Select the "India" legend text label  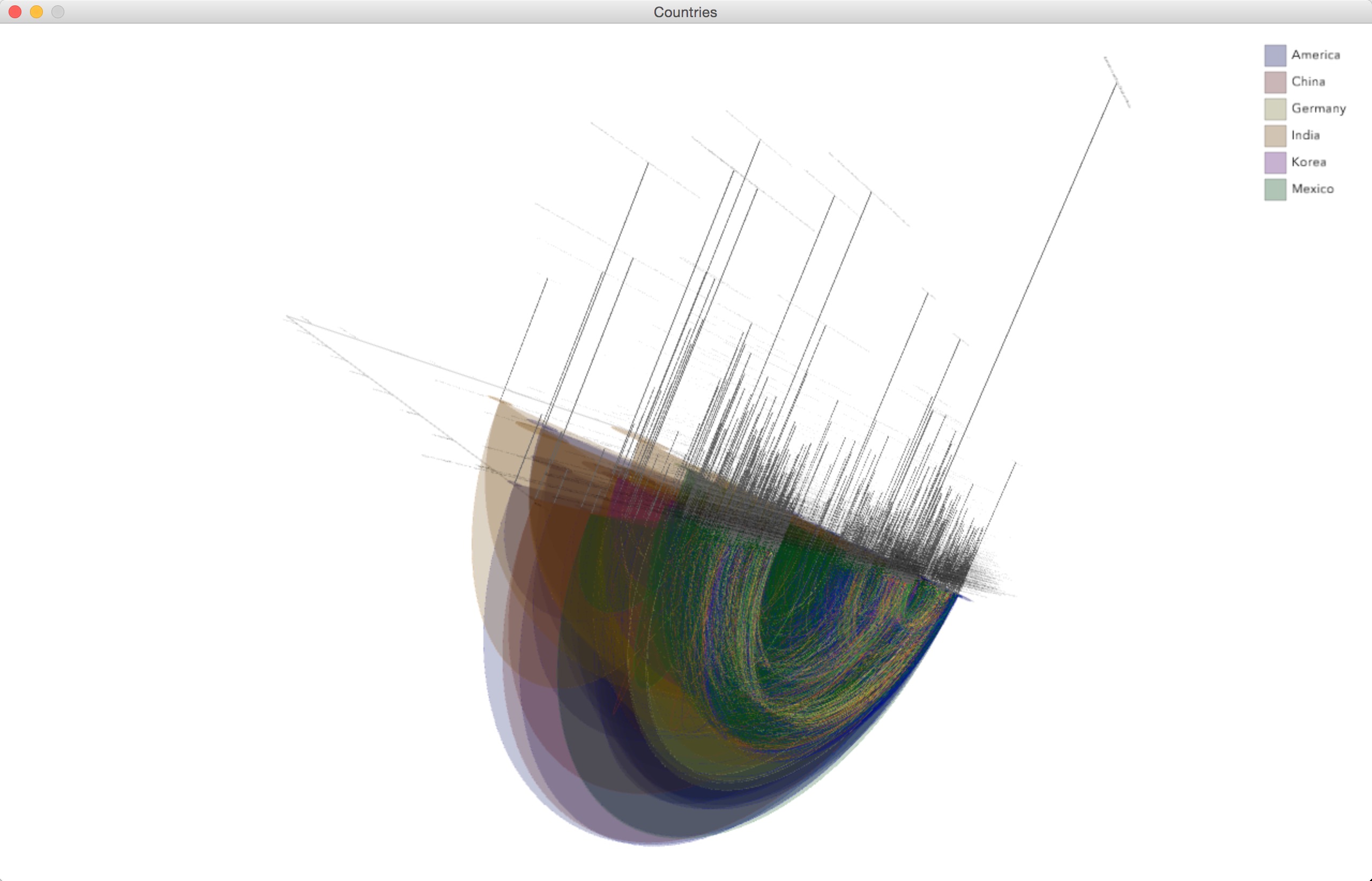pyautogui.click(x=1305, y=136)
